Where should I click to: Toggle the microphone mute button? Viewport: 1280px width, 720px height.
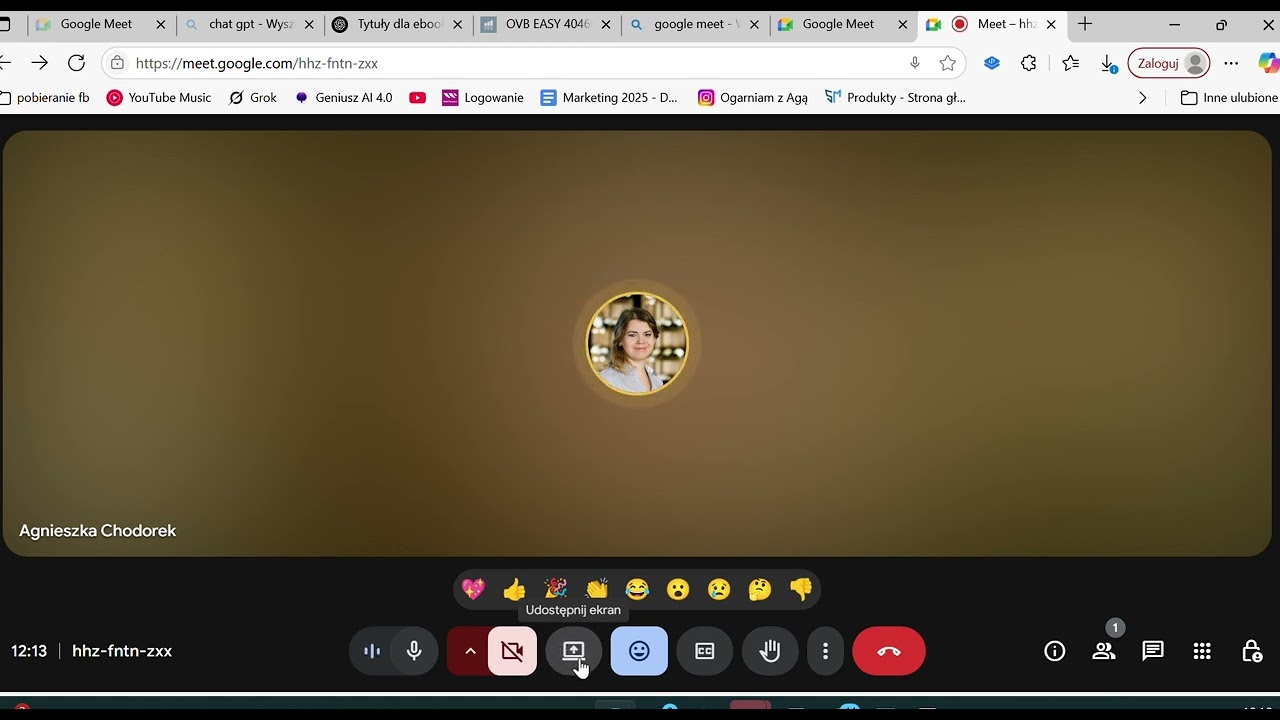pyautogui.click(x=414, y=651)
